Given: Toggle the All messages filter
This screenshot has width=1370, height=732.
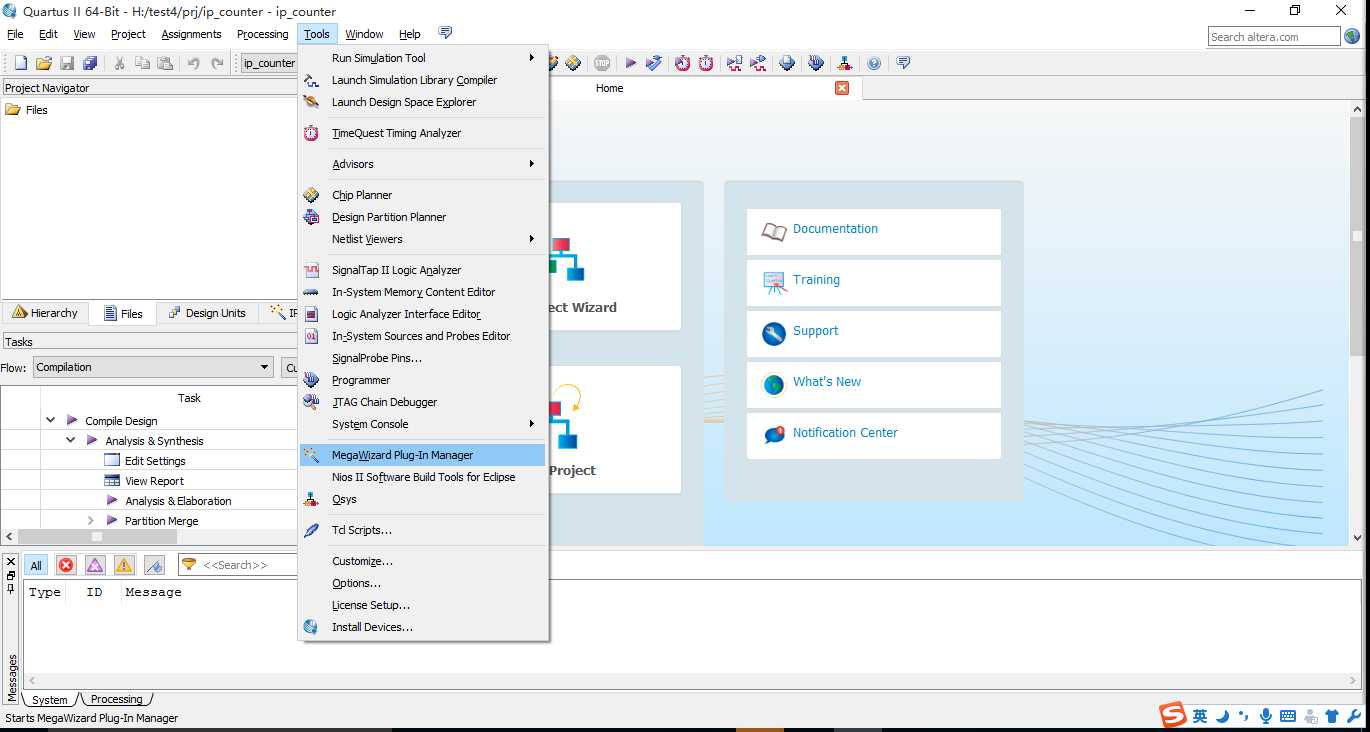Looking at the screenshot, I should pyautogui.click(x=36, y=565).
